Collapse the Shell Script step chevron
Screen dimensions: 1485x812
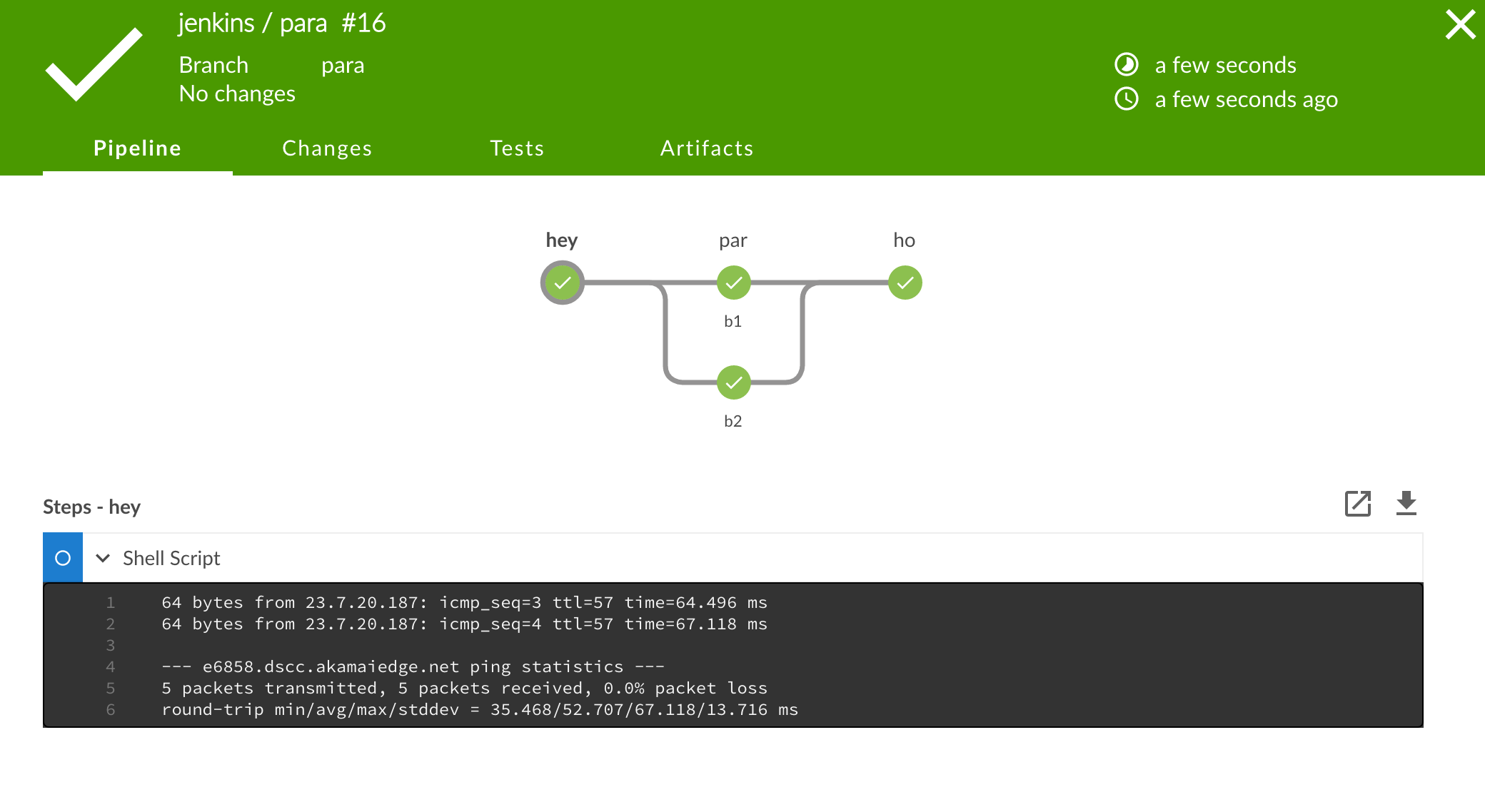[103, 558]
